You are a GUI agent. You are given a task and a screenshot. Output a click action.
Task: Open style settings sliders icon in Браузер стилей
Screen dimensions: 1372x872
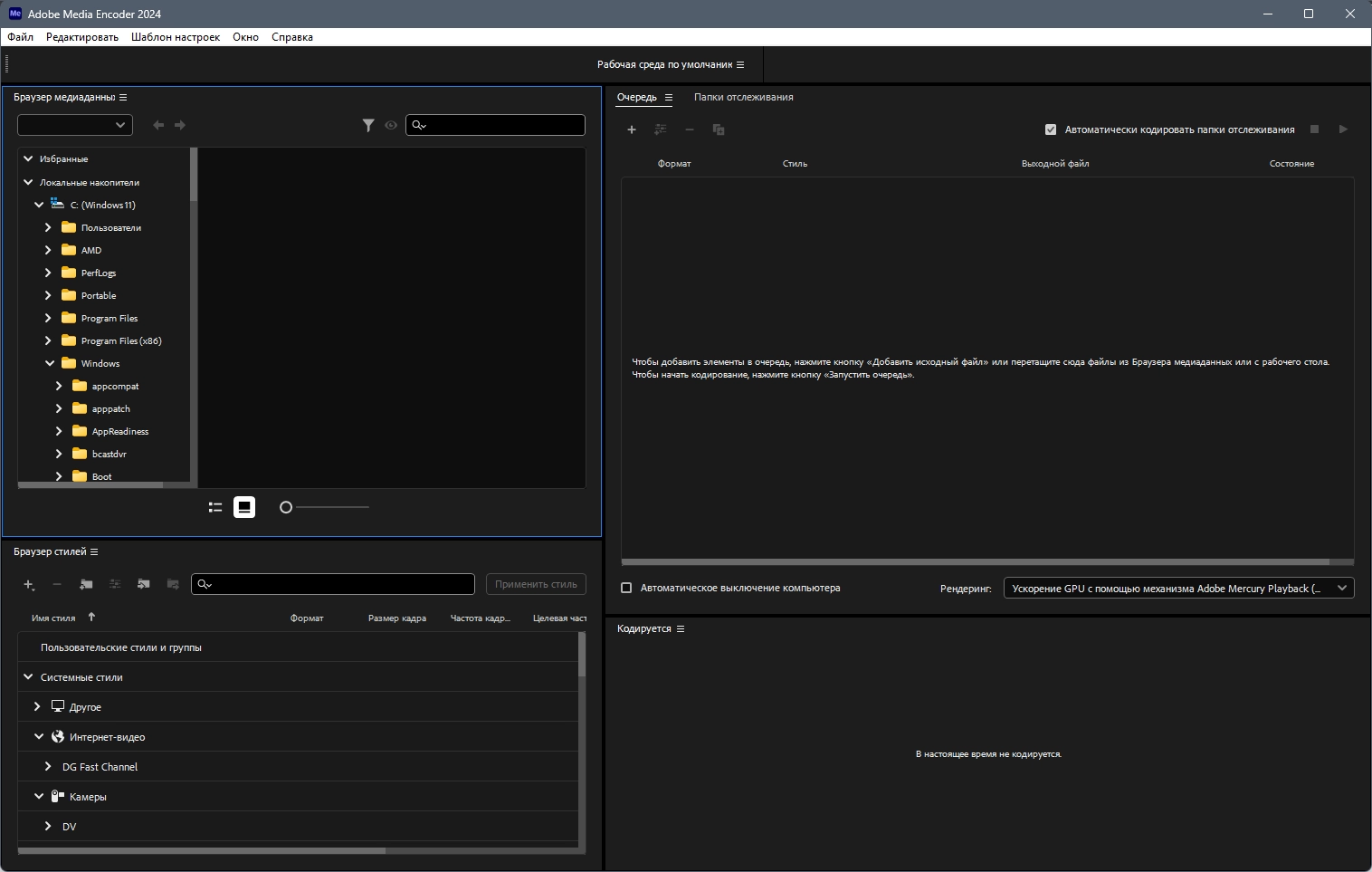coord(115,584)
